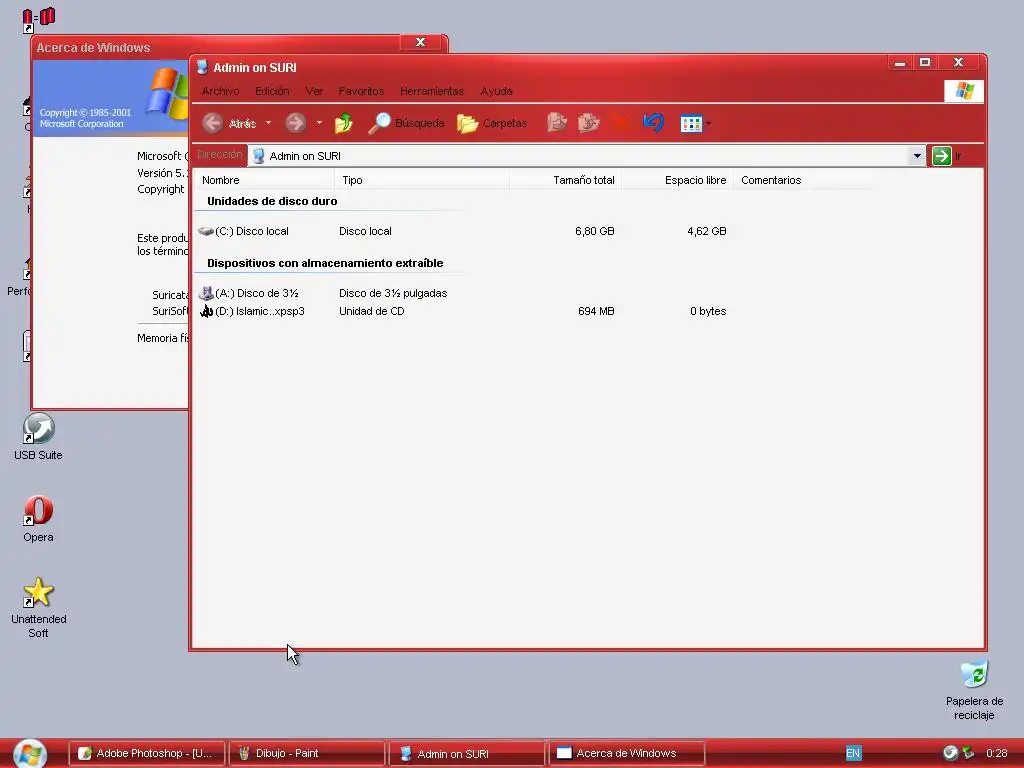Screen dimensions: 1024x768
Task: Click the taskbar clock 0:28
Action: point(996,753)
